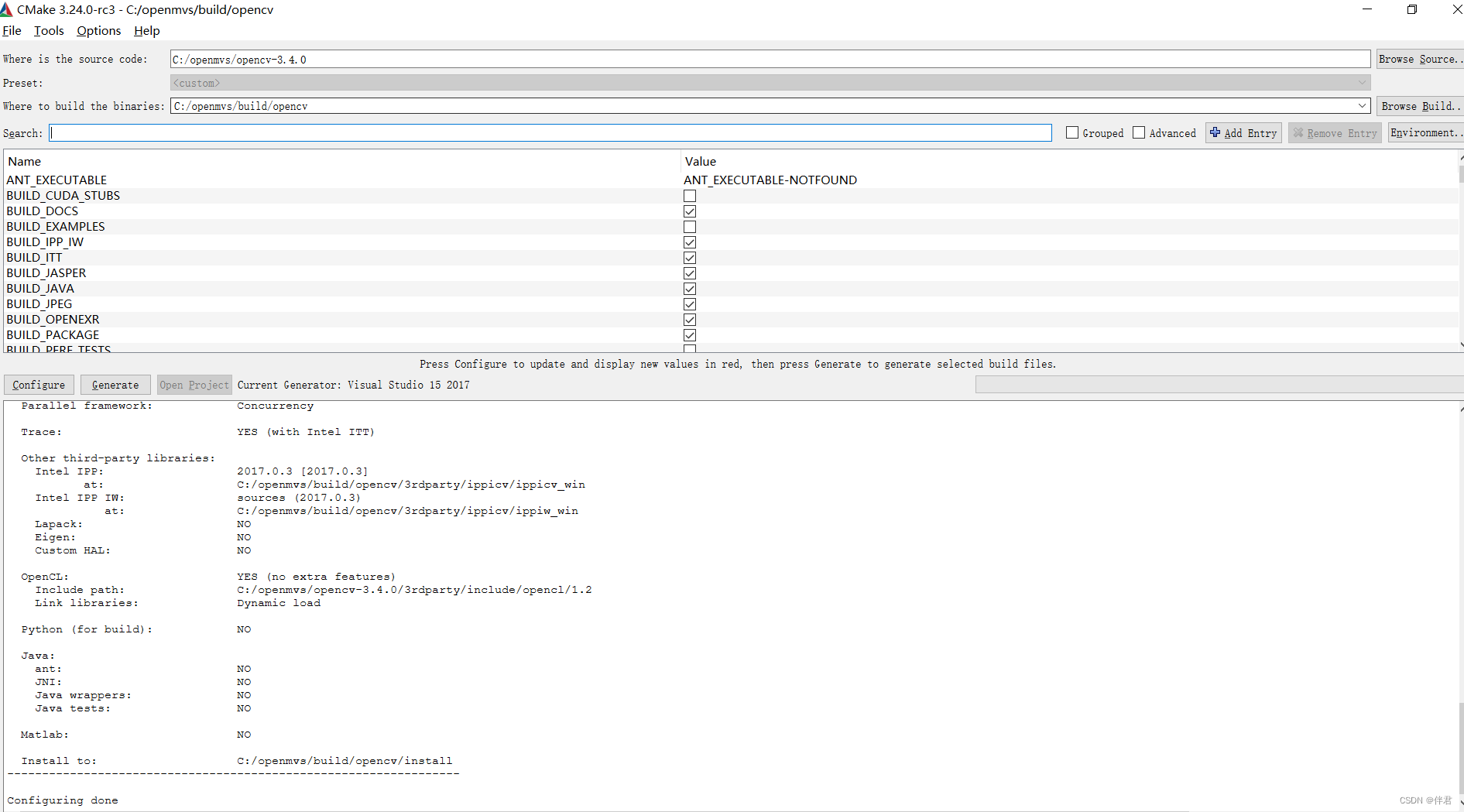Click the Open Project button
1464x812 pixels.
(x=194, y=385)
